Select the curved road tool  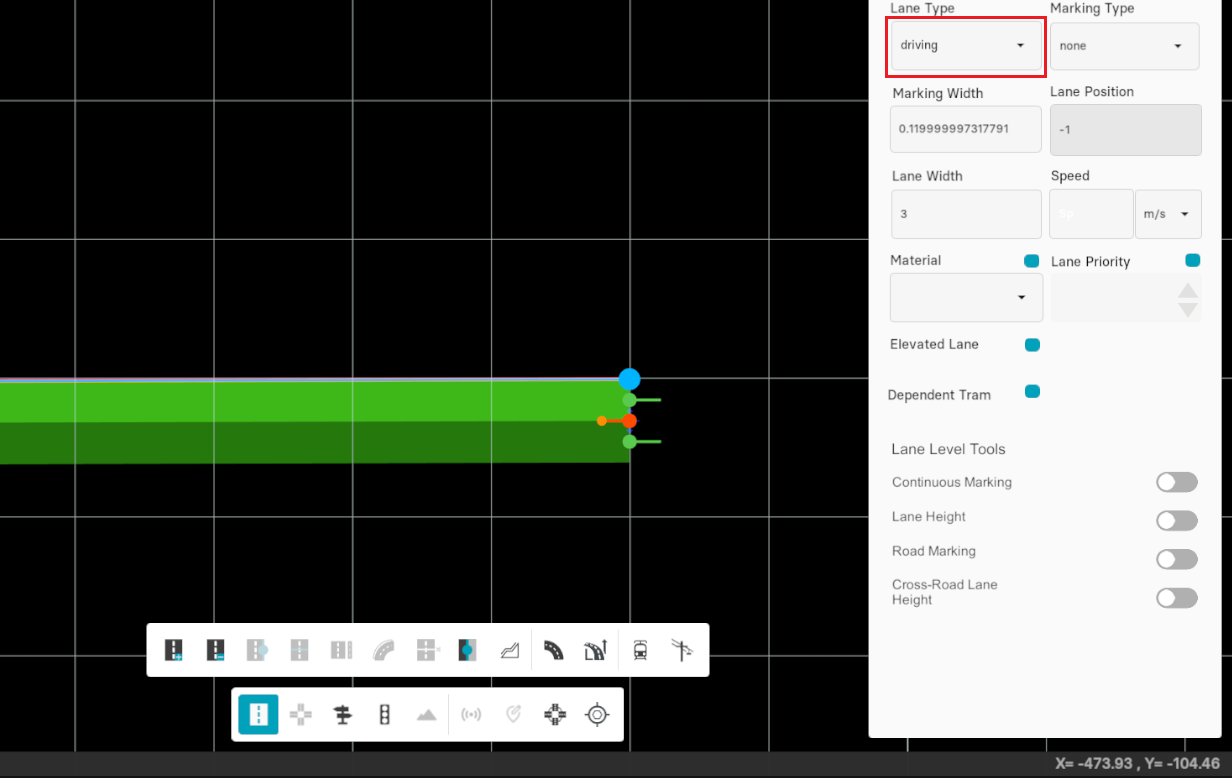[x=553, y=650]
